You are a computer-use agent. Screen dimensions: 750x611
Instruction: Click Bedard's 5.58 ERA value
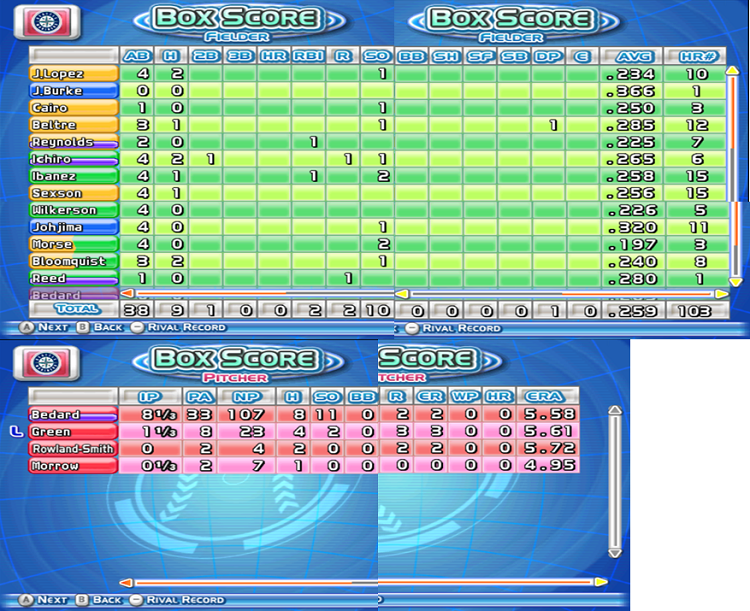pos(548,414)
